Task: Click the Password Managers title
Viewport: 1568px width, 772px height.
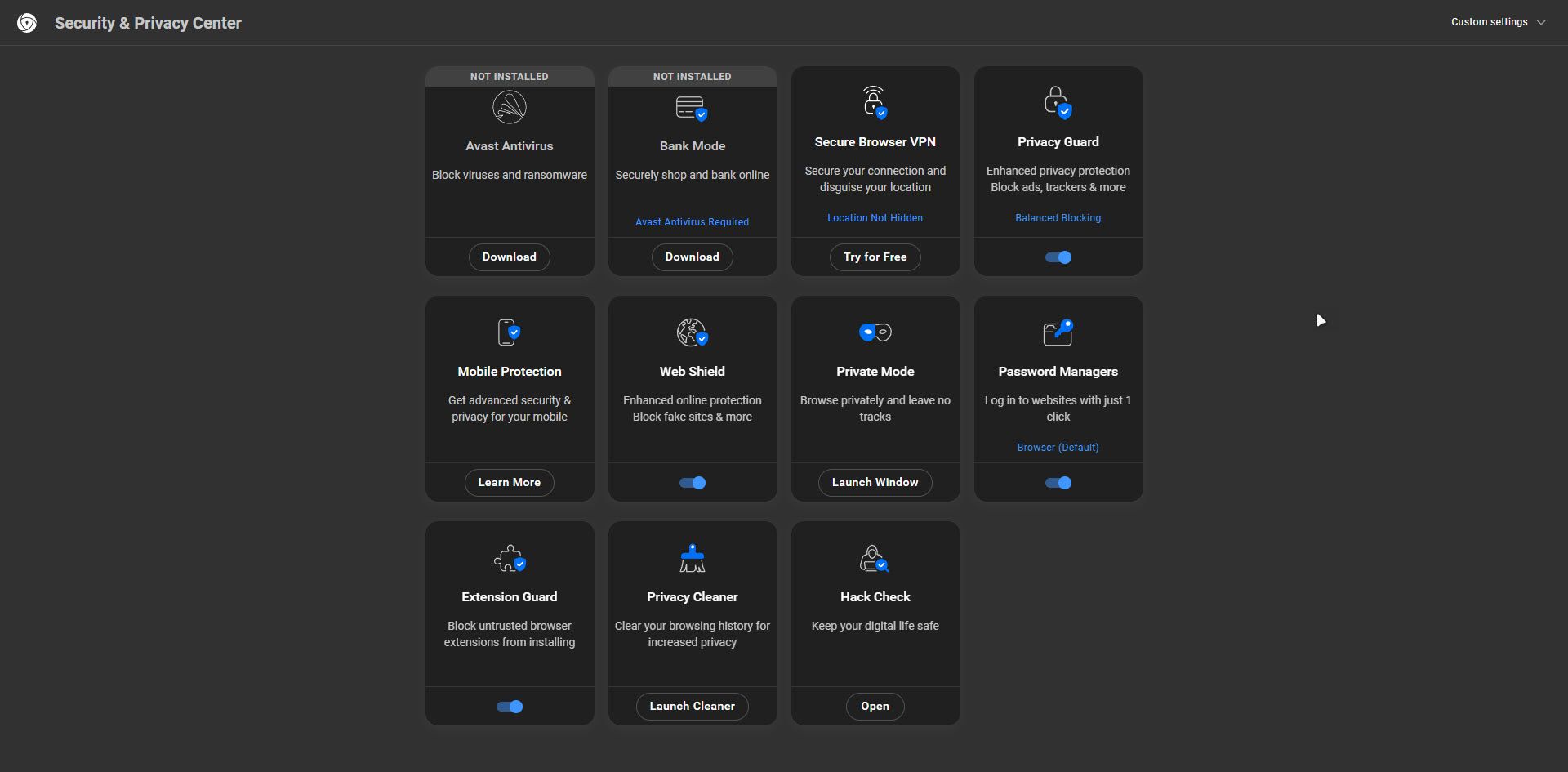Action: point(1058,372)
